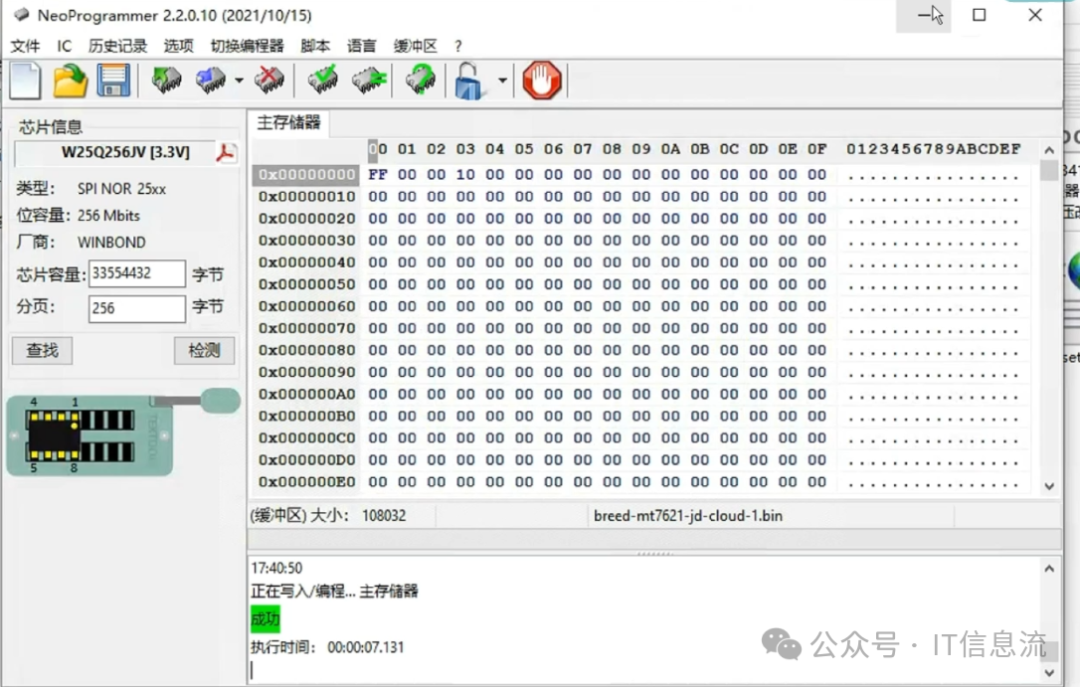
Task: Click the unlock padlock toolbar icon
Action: pos(468,81)
